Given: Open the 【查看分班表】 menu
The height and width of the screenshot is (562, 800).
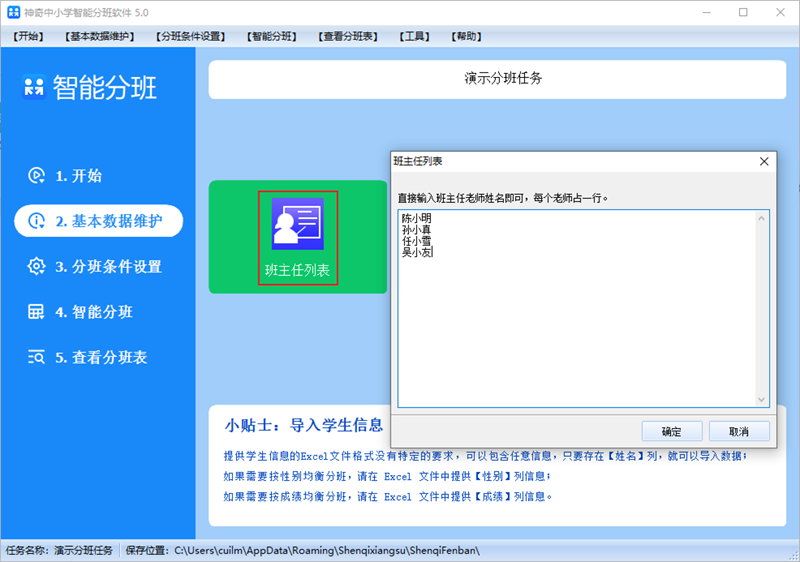Looking at the screenshot, I should coord(348,36).
